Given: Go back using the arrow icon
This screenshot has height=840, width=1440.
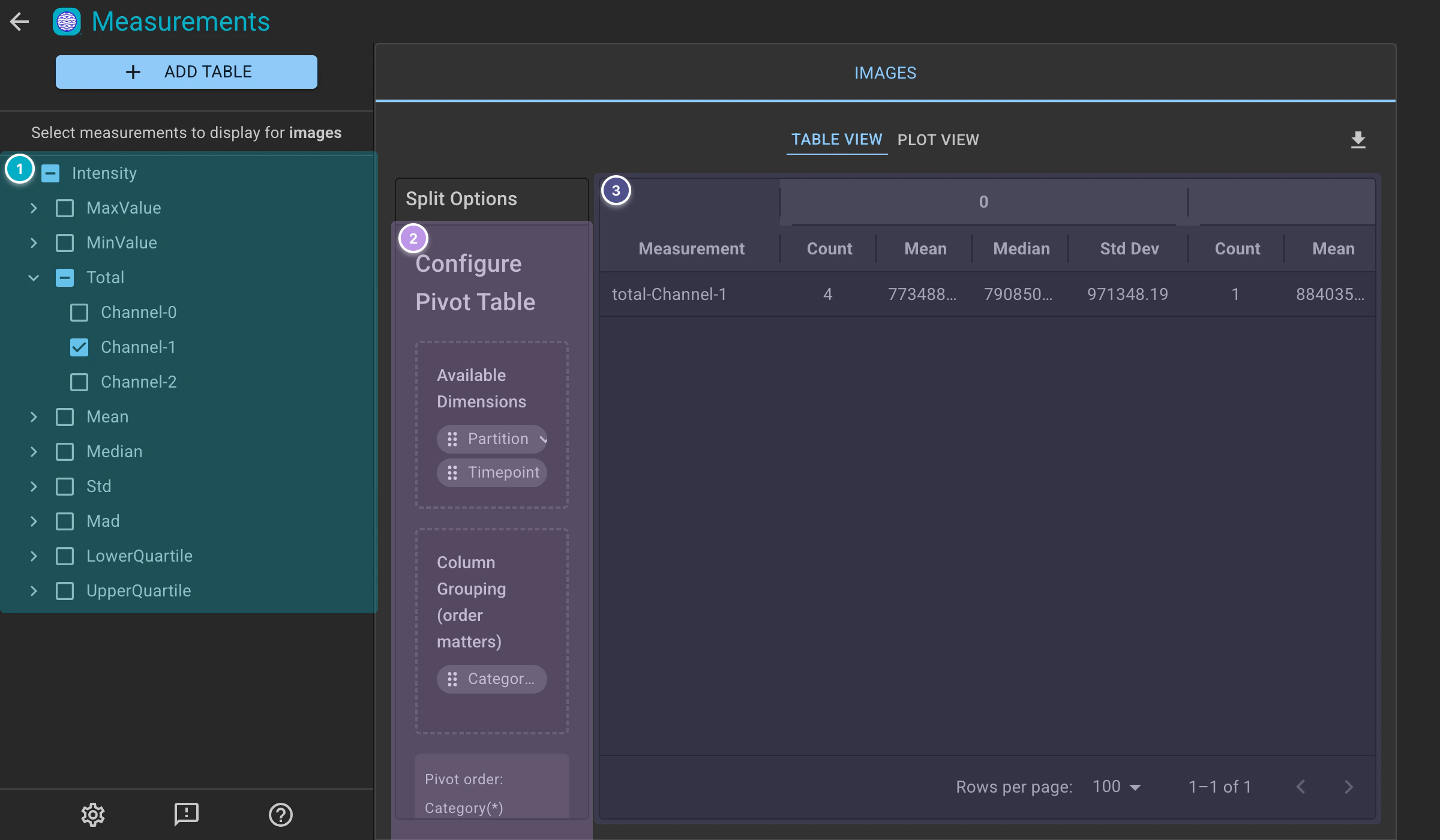Looking at the screenshot, I should pos(20,22).
